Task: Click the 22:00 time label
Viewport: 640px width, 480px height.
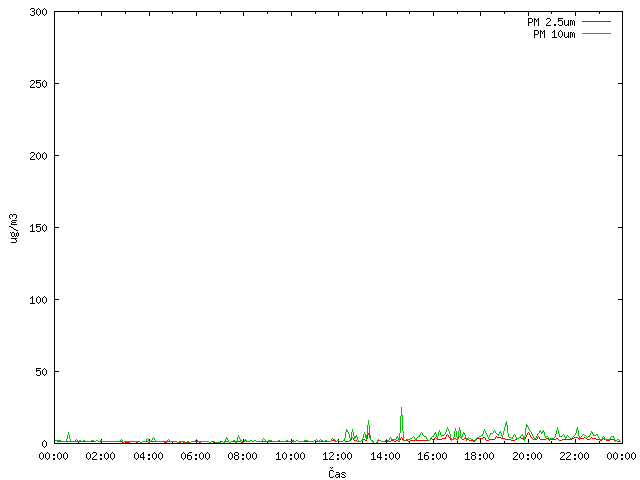Action: [x=574, y=456]
